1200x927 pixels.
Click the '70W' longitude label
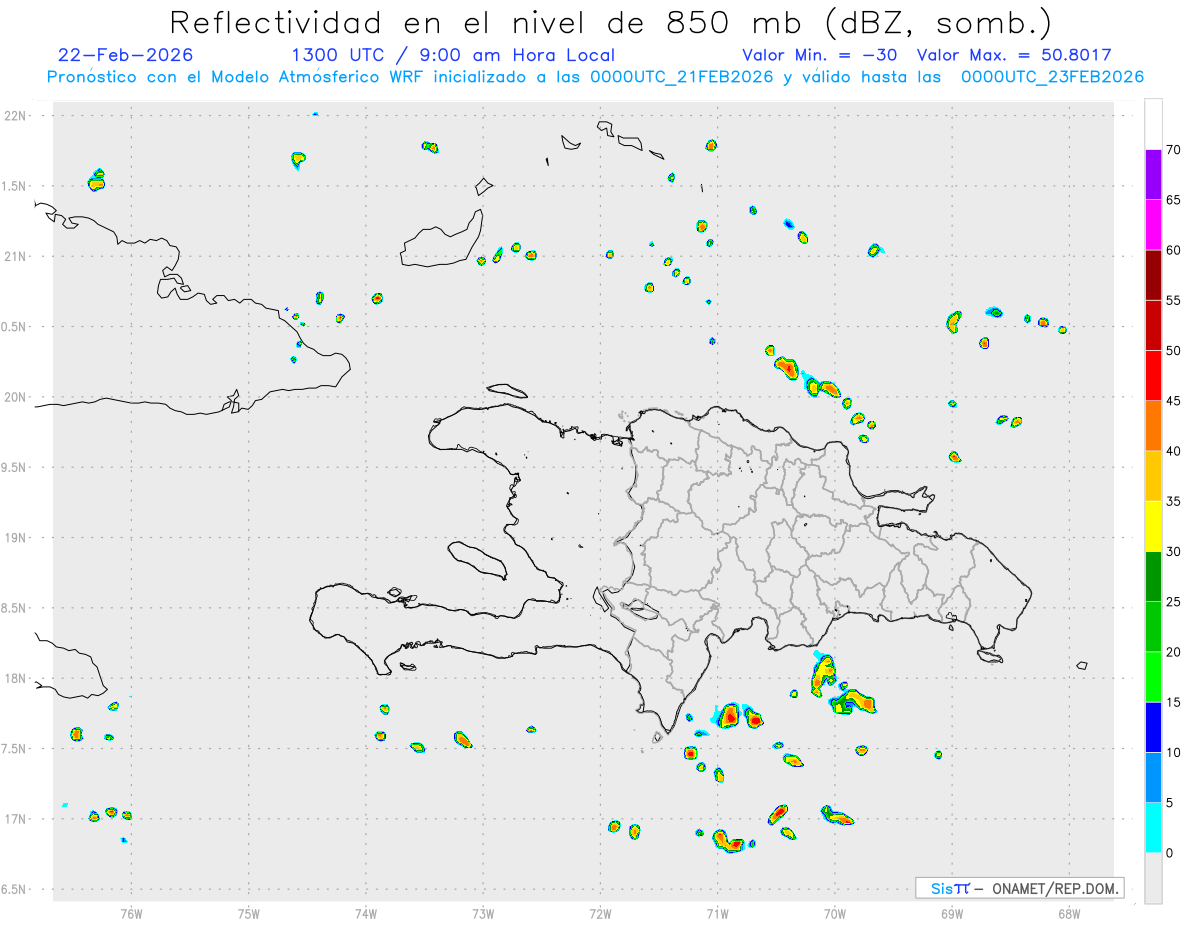click(834, 912)
